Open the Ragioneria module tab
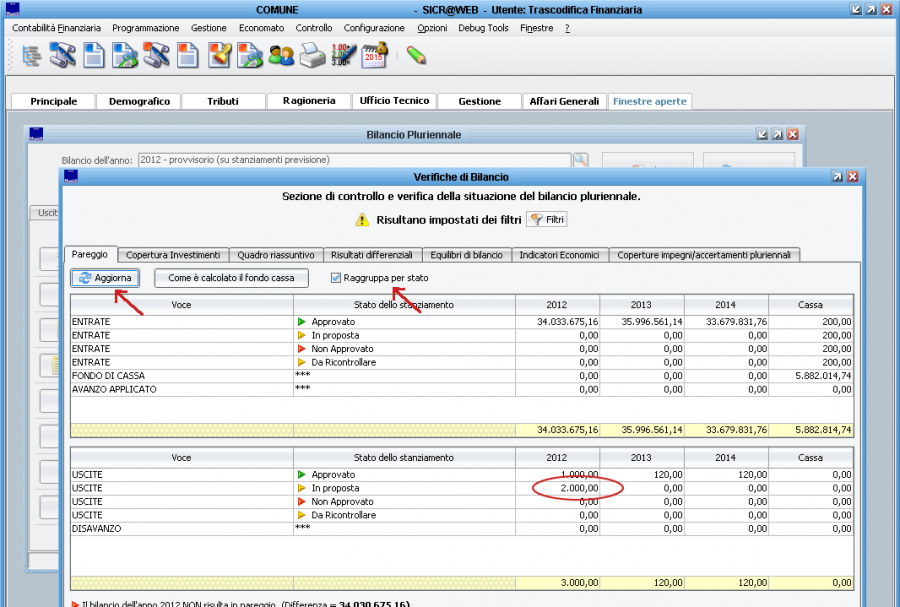The image size is (900, 607). point(308,101)
